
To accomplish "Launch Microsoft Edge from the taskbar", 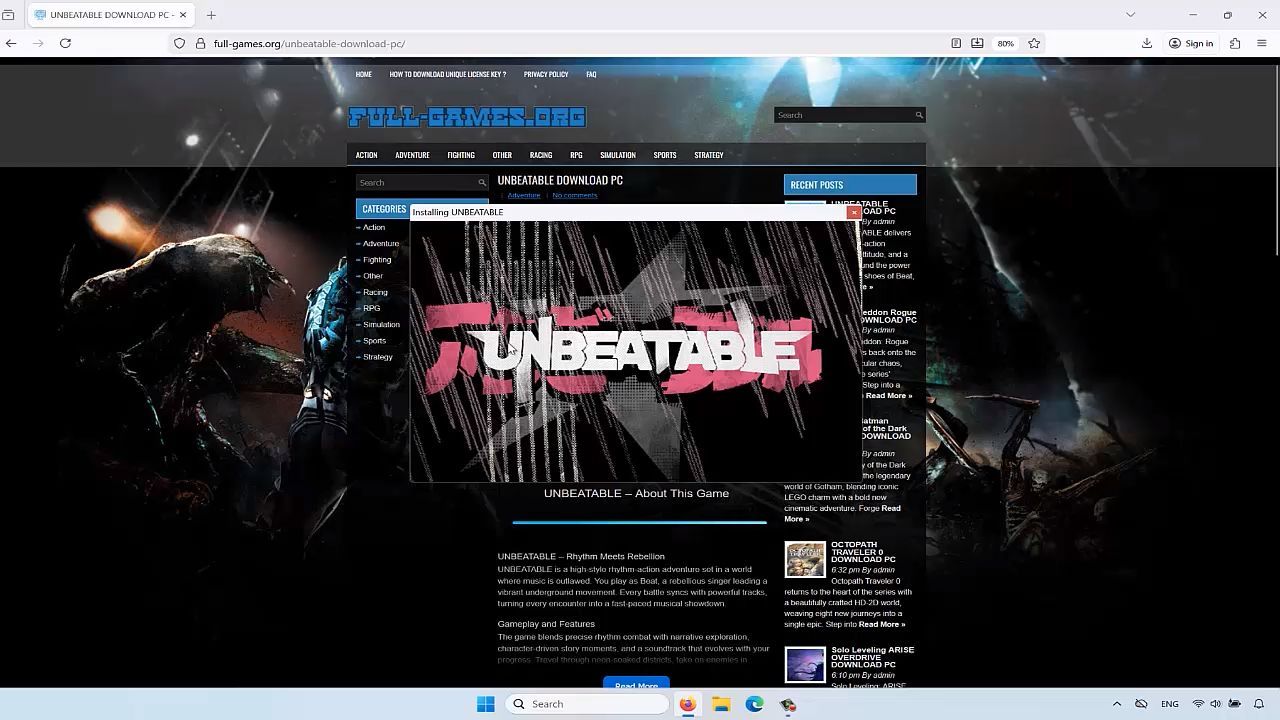I will click(754, 704).
